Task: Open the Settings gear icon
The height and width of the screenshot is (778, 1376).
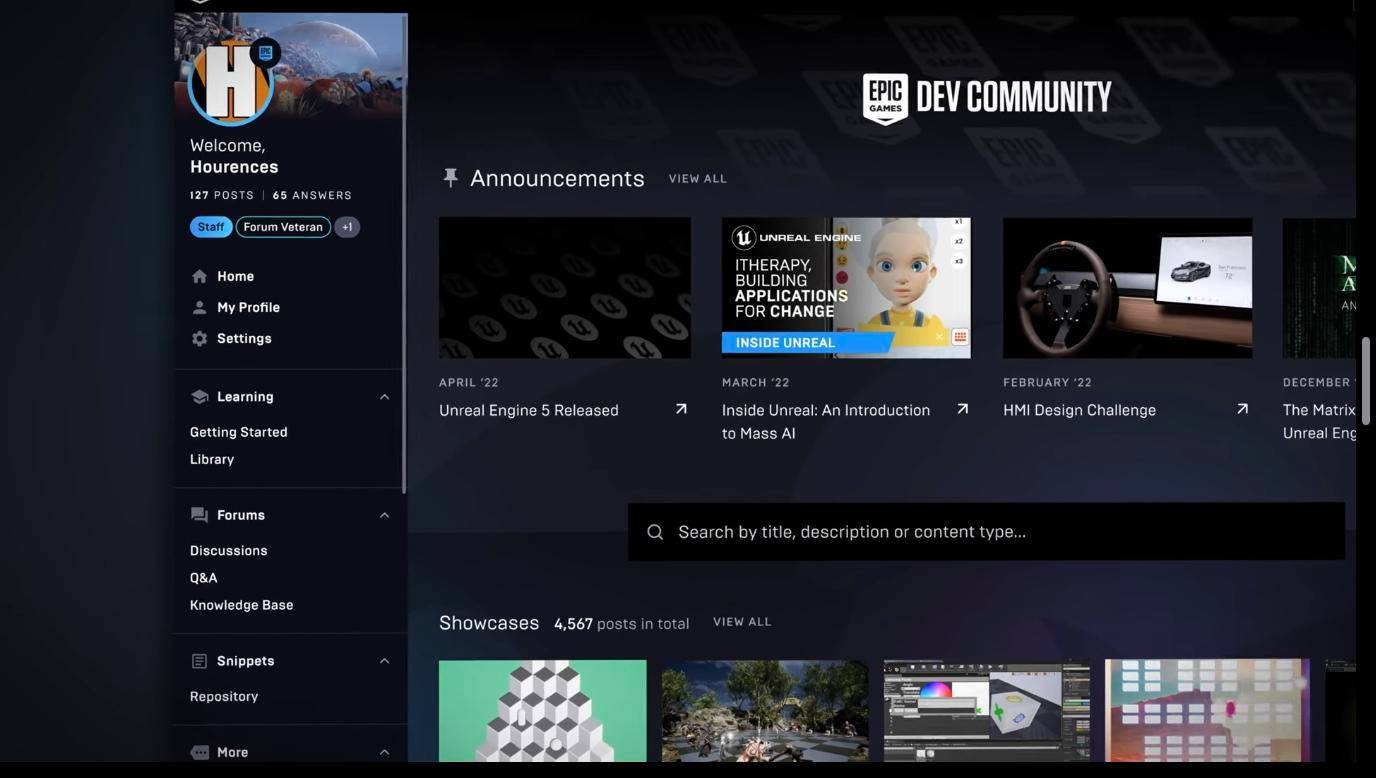Action: (199, 339)
